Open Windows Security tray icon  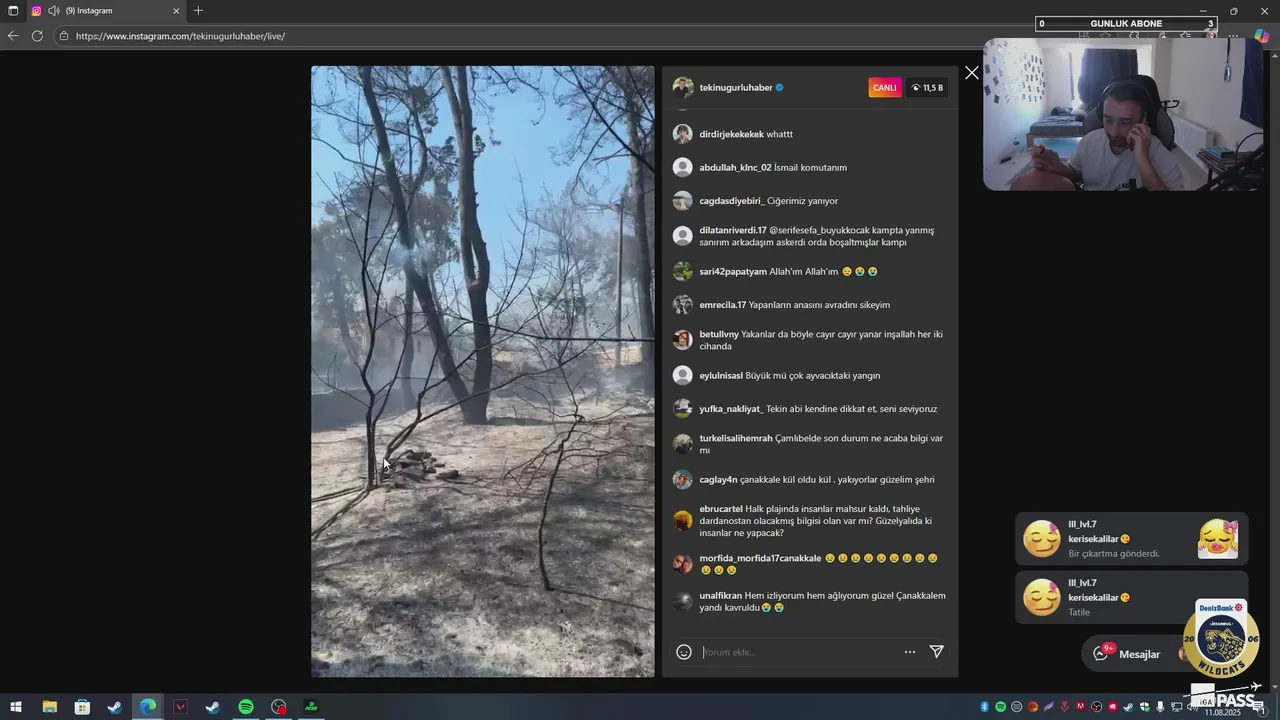click(1144, 707)
